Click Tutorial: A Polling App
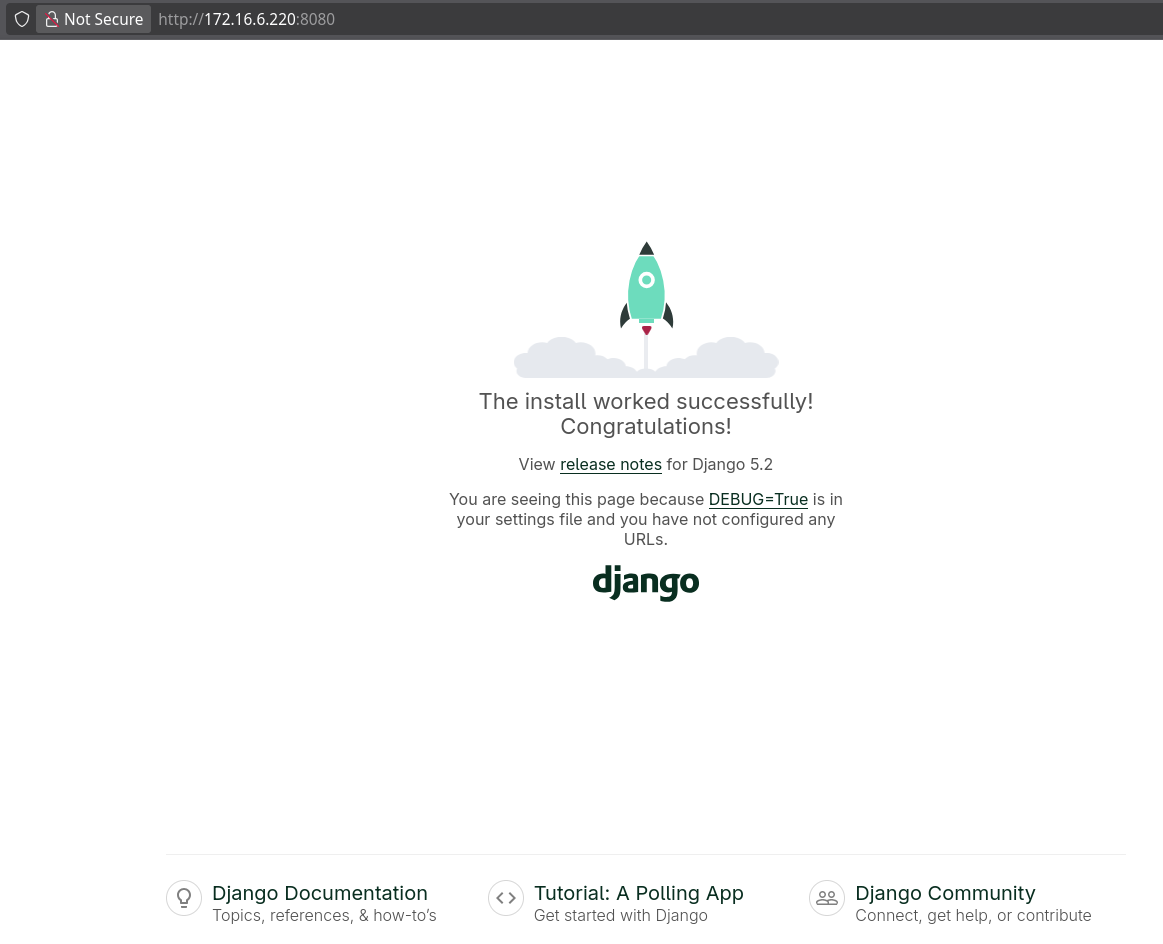 [638, 893]
